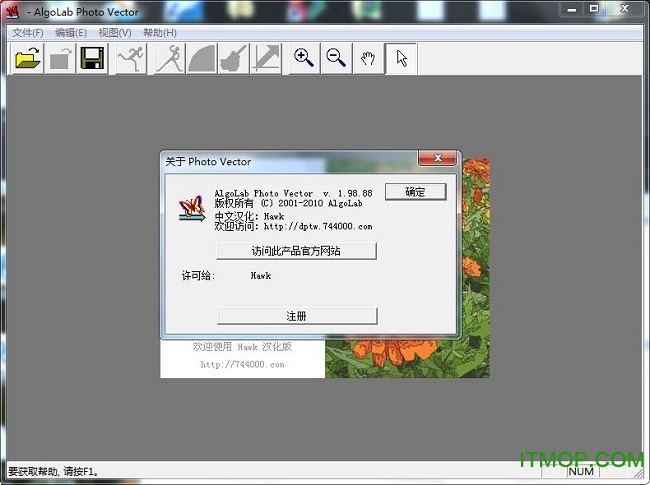Click the diagonal arrow scale icon
650x485 pixels.
pyautogui.click(x=266, y=58)
